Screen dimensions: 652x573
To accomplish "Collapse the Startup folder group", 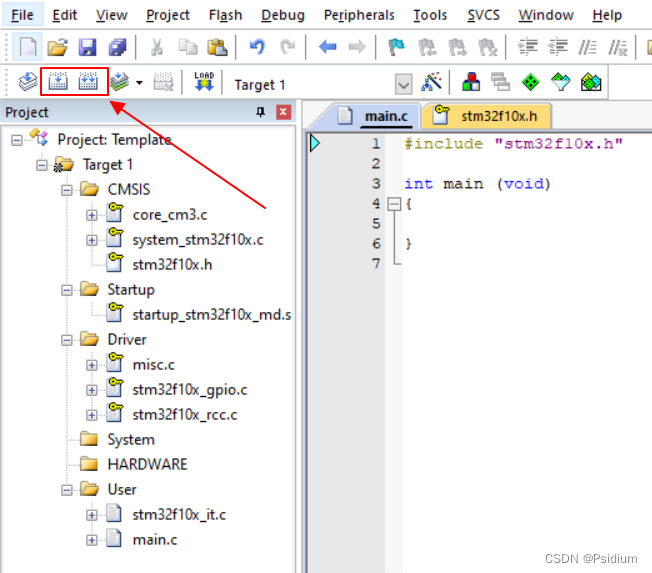I will click(x=67, y=290).
